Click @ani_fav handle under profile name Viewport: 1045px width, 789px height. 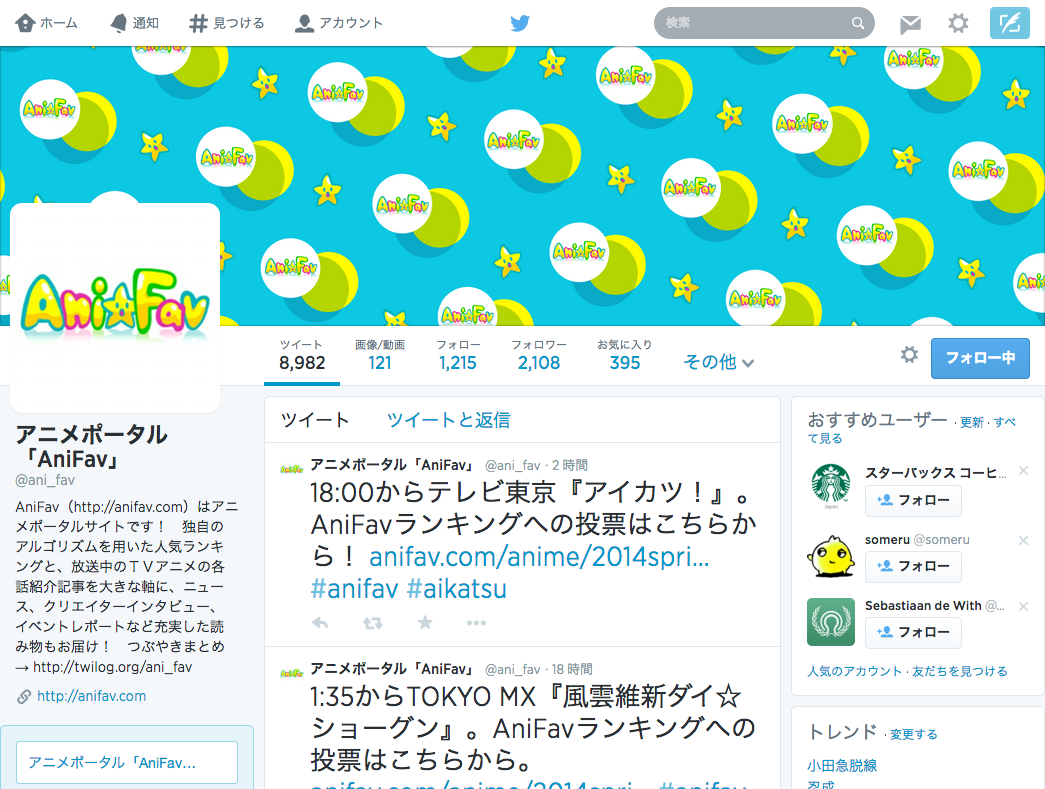(x=45, y=480)
